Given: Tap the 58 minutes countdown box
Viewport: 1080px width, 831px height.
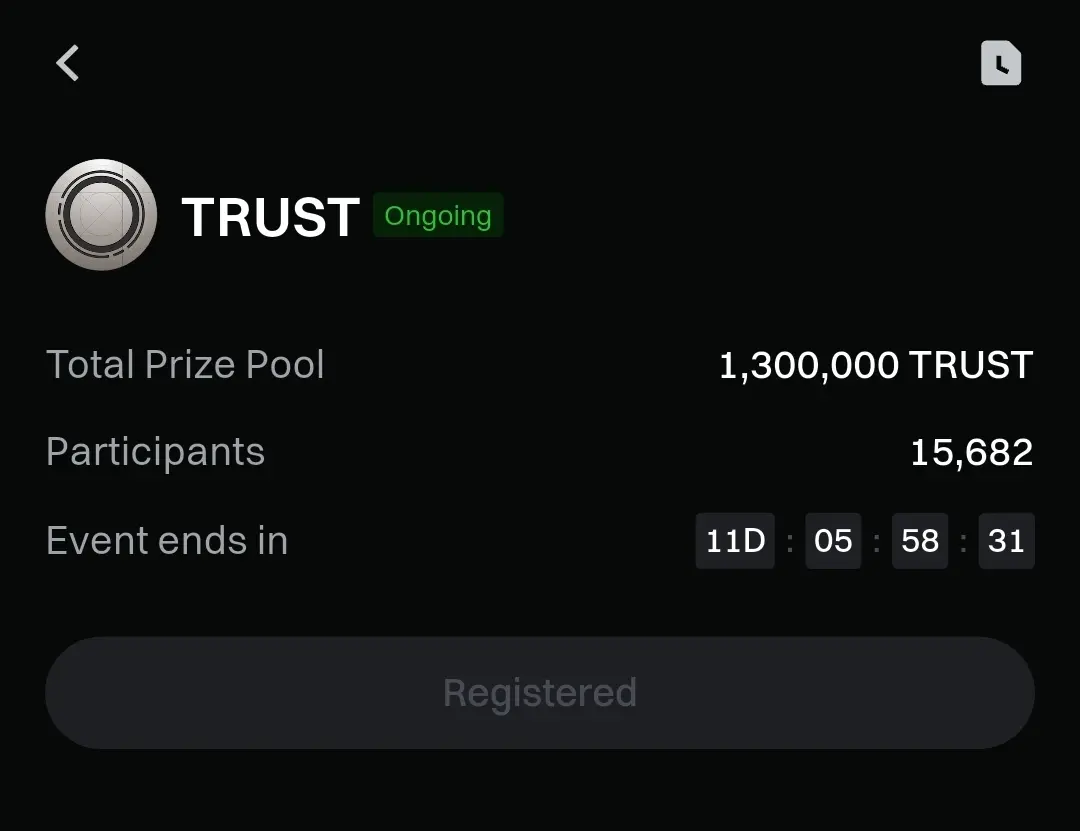Looking at the screenshot, I should click(920, 541).
